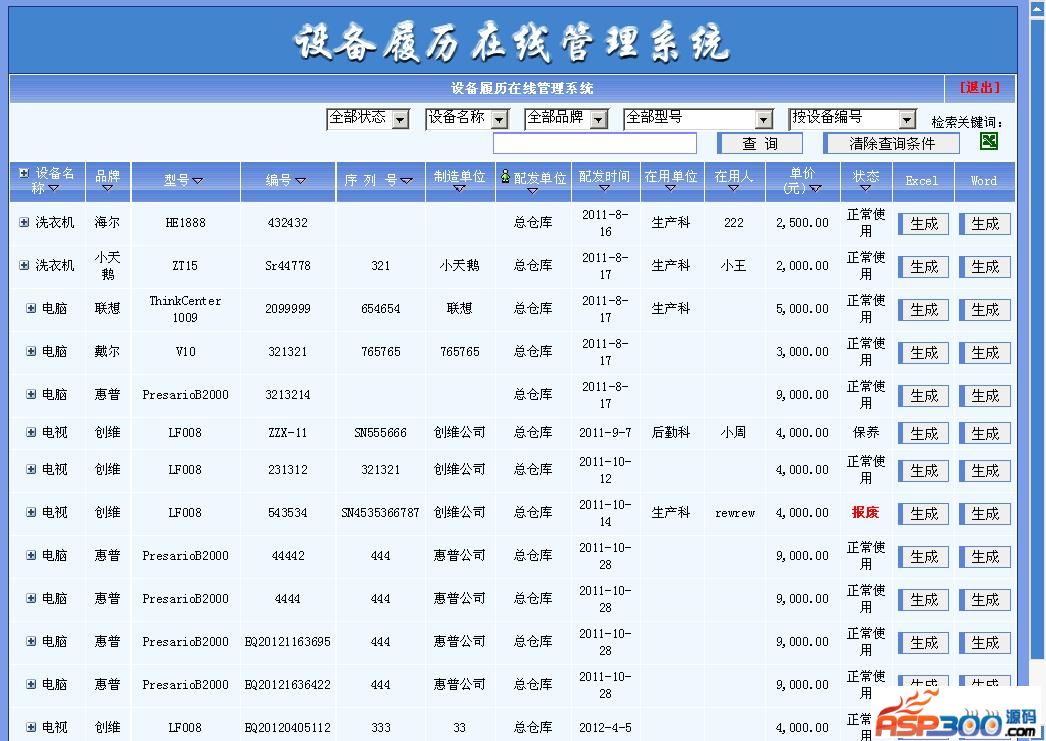1046x741 pixels.
Task: Click the Word column header
Action: pyautogui.click(x=983, y=181)
